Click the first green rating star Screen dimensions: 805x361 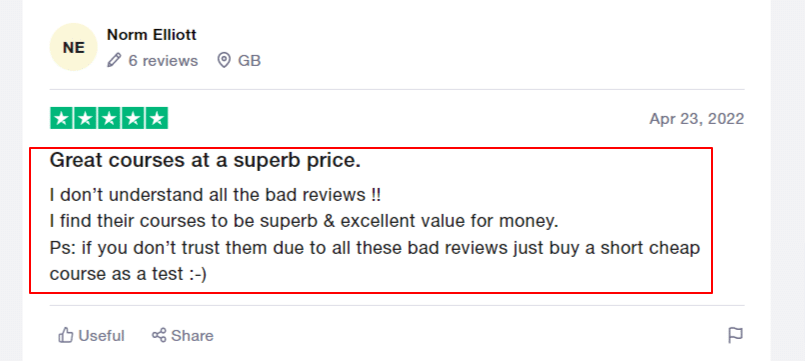[62, 119]
